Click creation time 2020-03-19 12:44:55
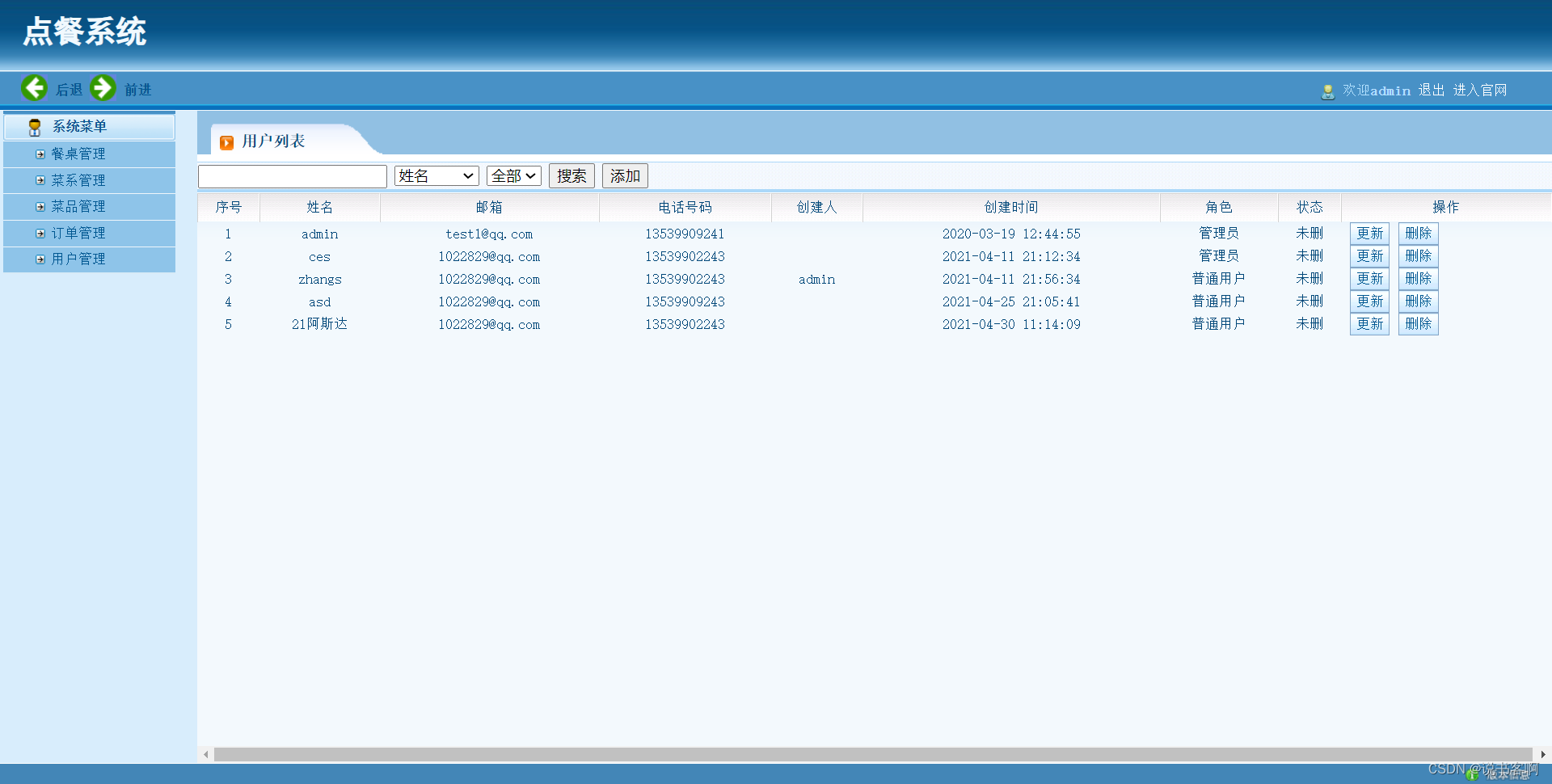 coord(1011,234)
